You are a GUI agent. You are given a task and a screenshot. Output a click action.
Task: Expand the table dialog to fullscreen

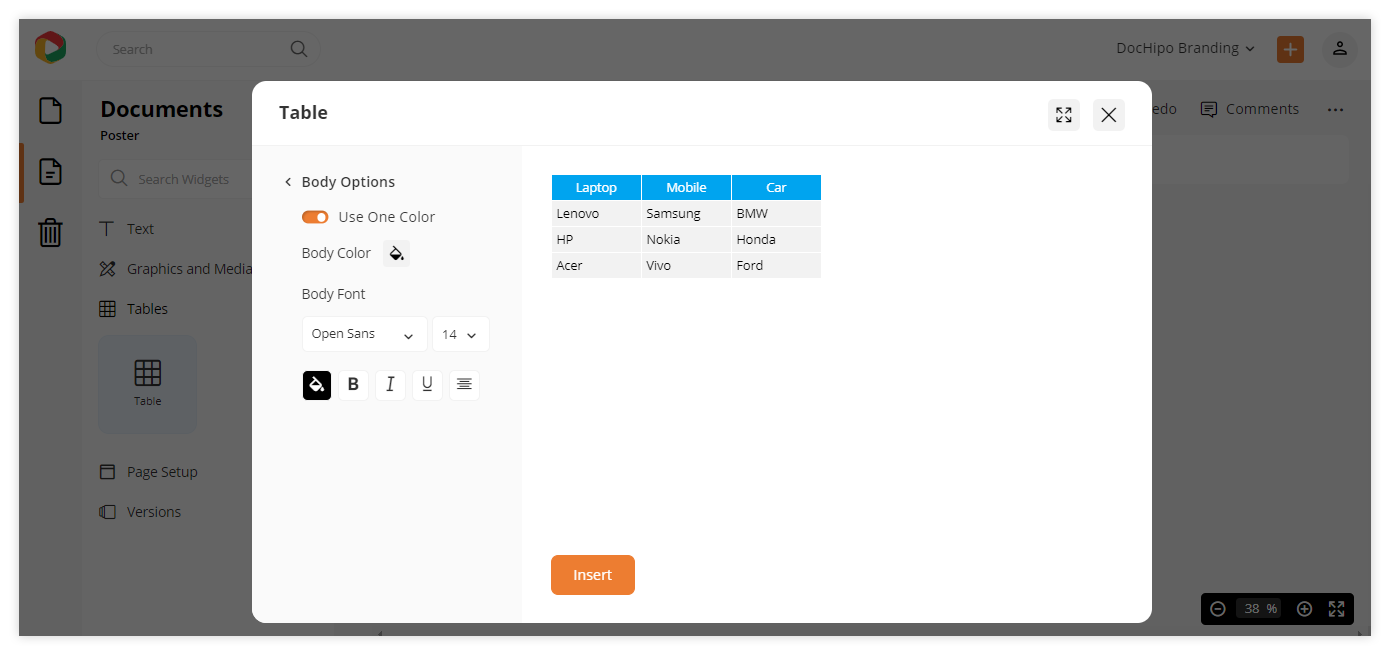coord(1064,115)
